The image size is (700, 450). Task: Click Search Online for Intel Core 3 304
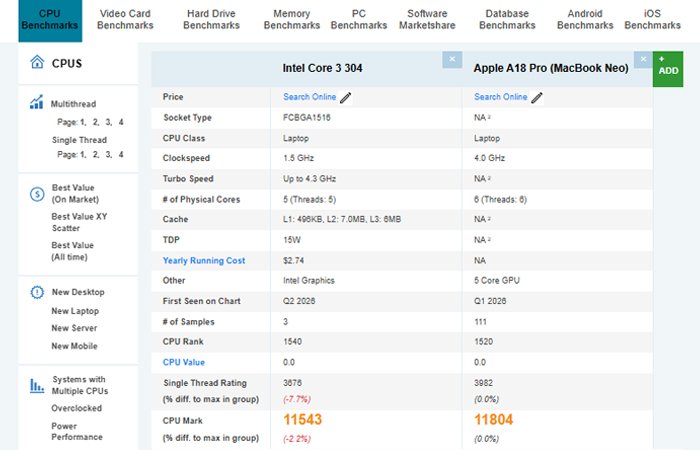coord(309,97)
